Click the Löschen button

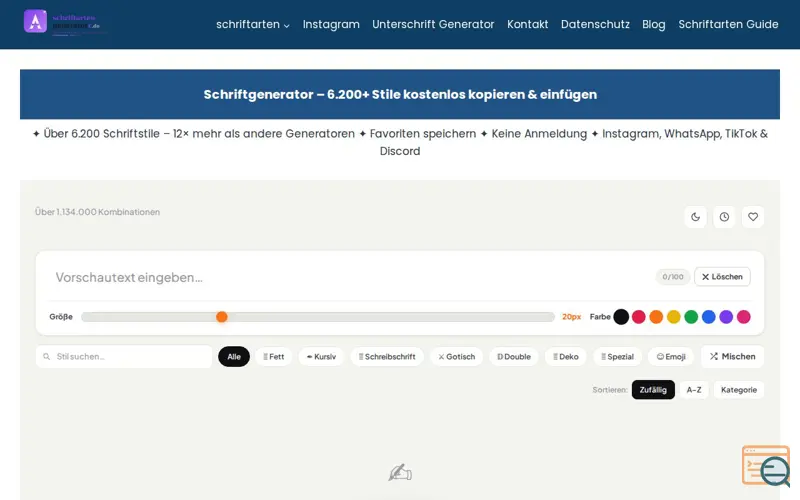pyautogui.click(x=722, y=277)
